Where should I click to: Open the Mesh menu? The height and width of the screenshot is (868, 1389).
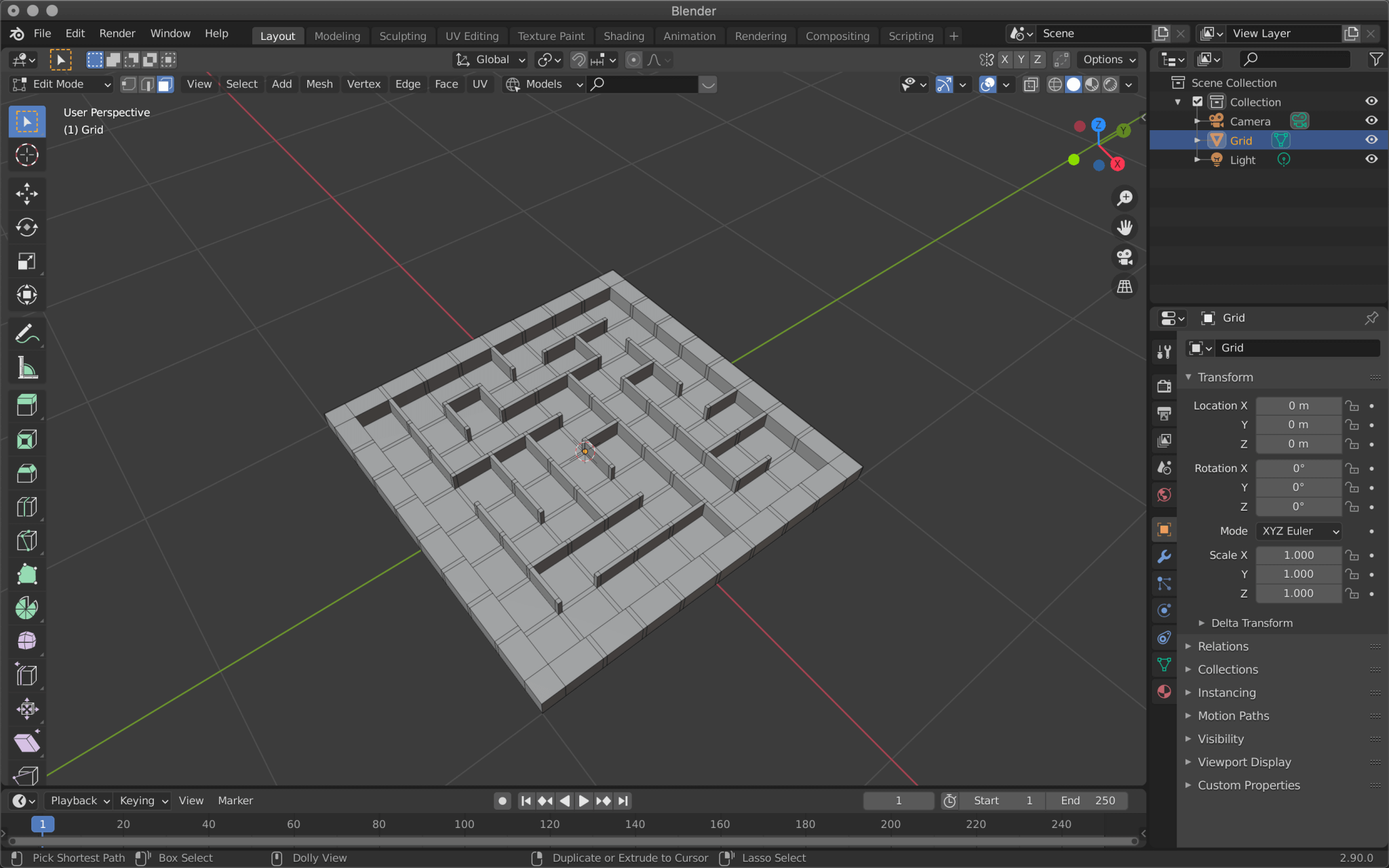pyautogui.click(x=319, y=84)
